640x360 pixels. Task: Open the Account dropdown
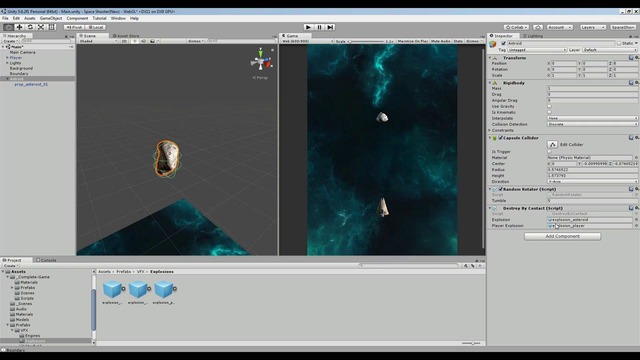(x=560, y=27)
